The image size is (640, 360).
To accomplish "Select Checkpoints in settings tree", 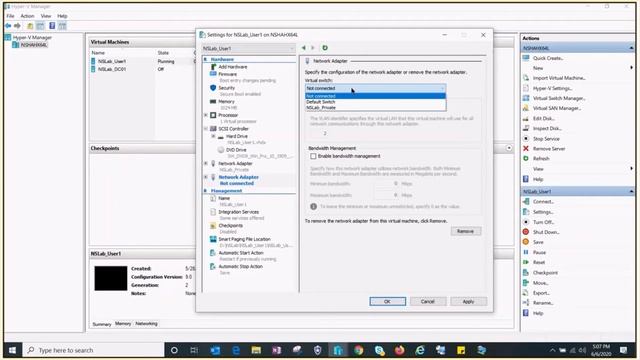I will [230, 225].
